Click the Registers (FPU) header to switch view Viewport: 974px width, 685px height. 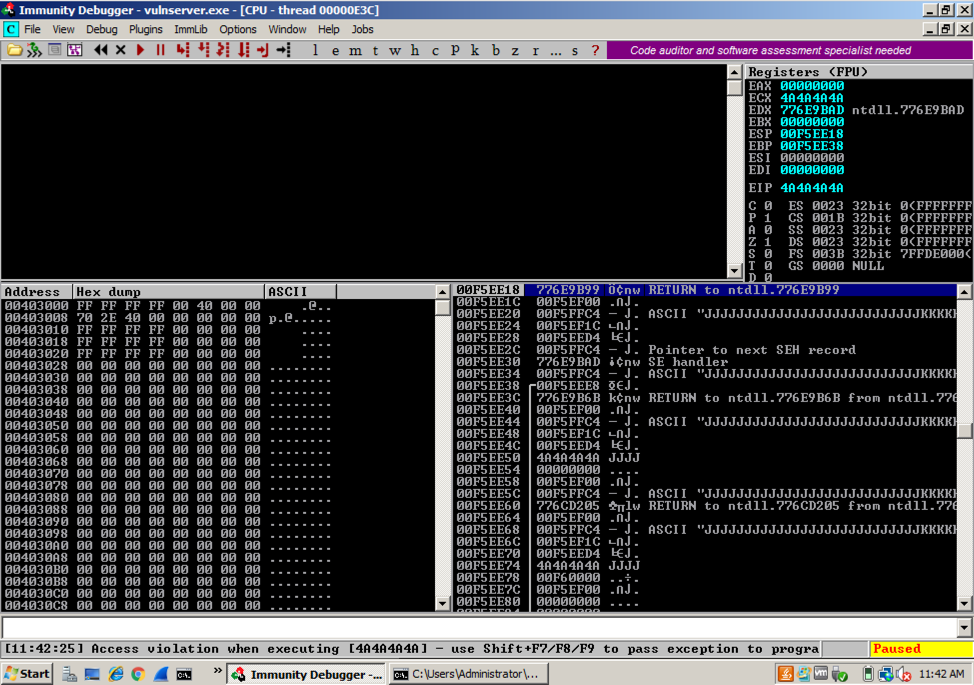(x=808, y=72)
